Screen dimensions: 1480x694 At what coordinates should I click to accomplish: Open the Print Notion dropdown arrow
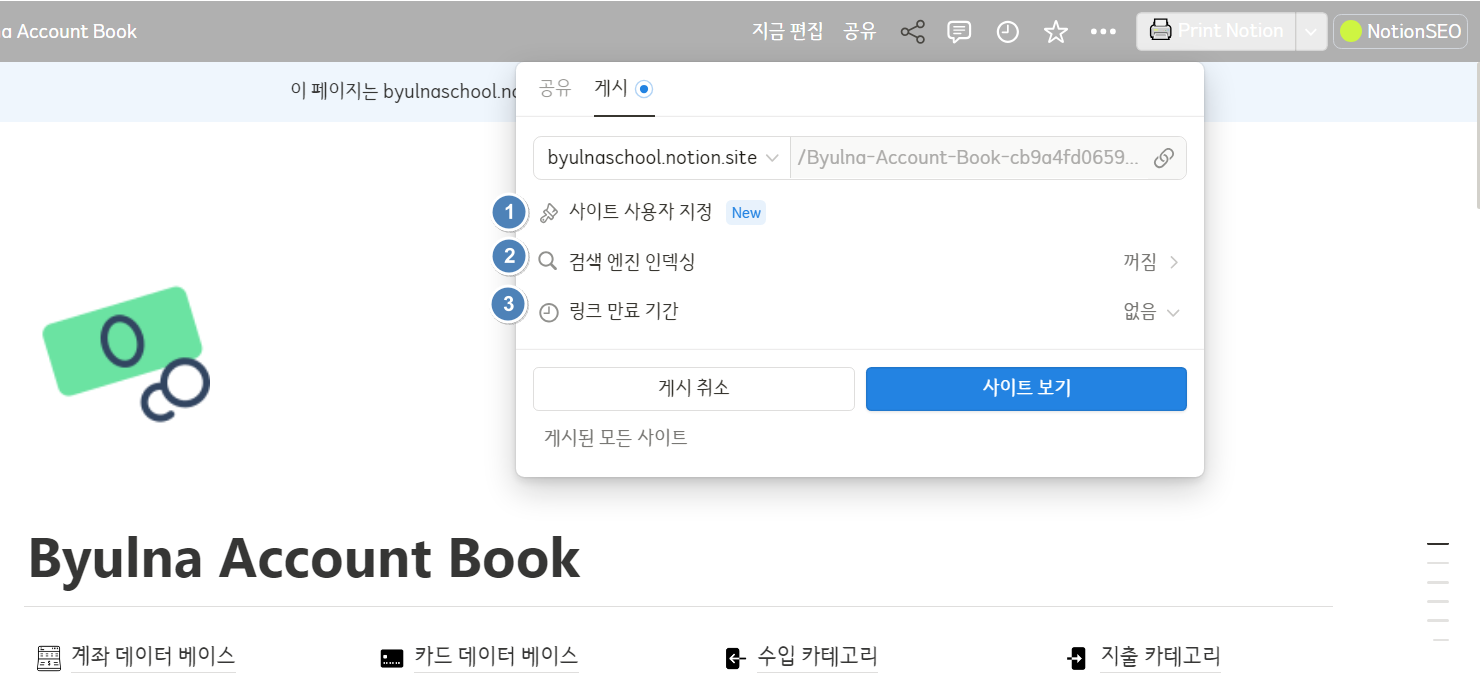(1311, 31)
